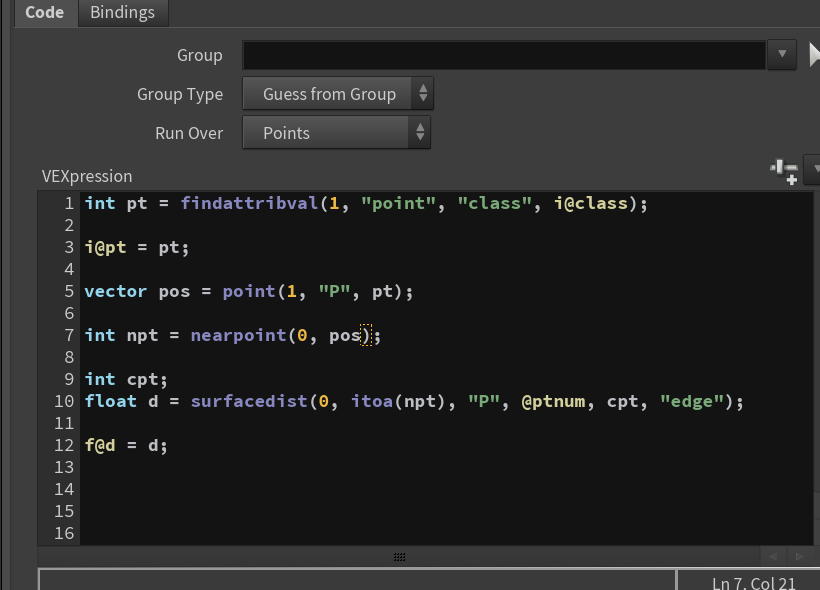Click 'nearpoint' in line 7
The width and height of the screenshot is (820, 590).
tap(238, 335)
